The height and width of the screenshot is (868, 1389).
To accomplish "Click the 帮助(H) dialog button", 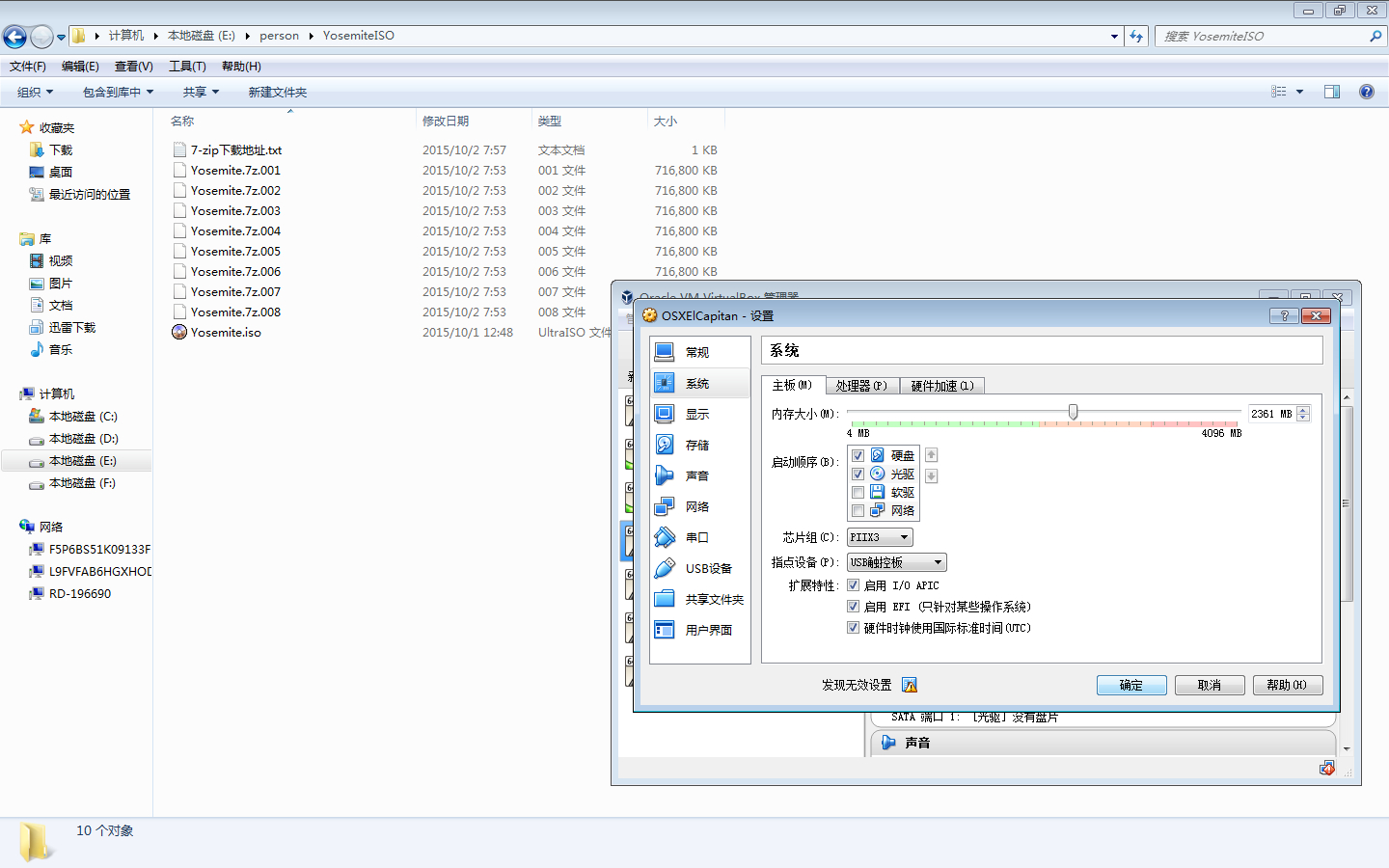I will pyautogui.click(x=1288, y=685).
